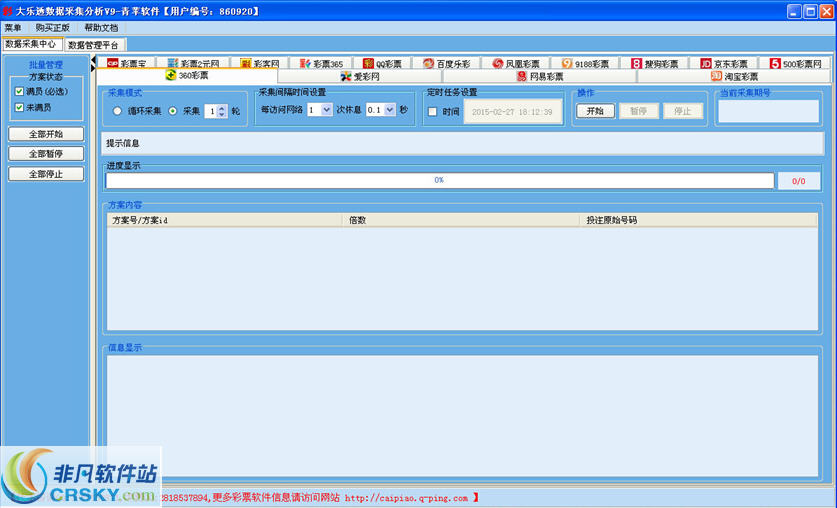
Task: Select the 网易彩票 tab
Action: point(540,76)
